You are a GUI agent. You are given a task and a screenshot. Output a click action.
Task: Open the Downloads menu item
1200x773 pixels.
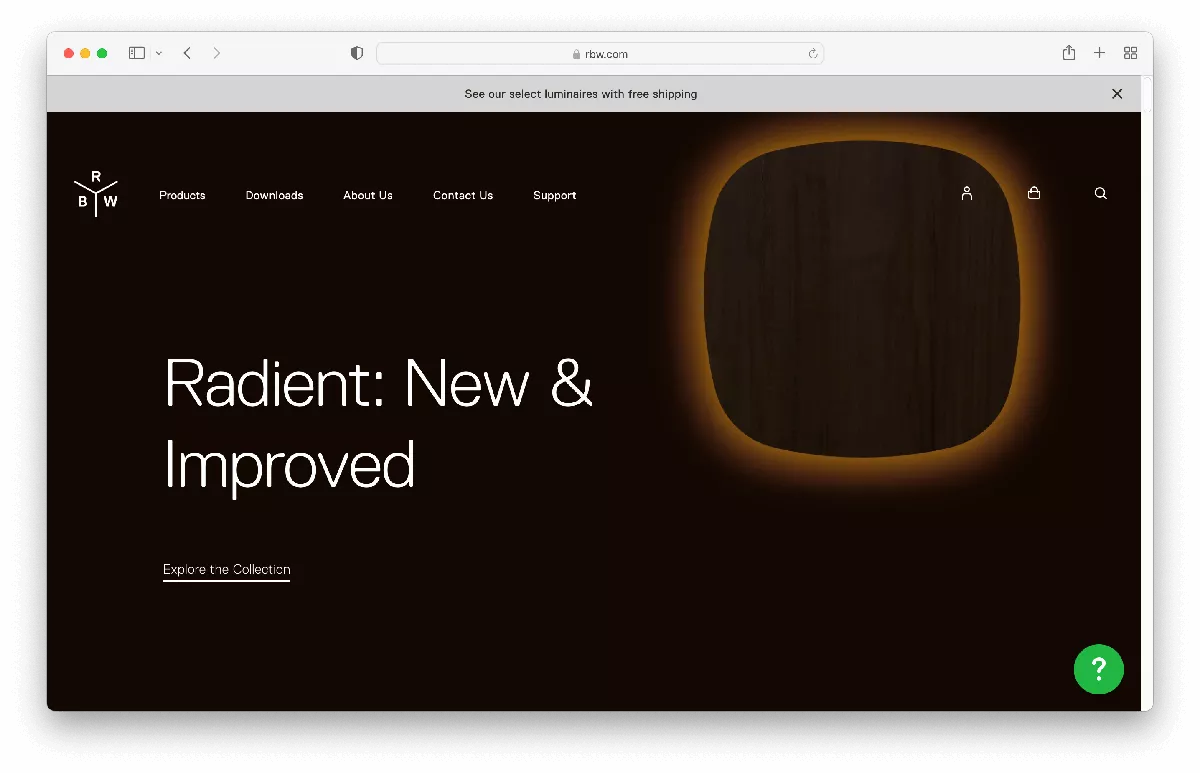[x=274, y=195]
